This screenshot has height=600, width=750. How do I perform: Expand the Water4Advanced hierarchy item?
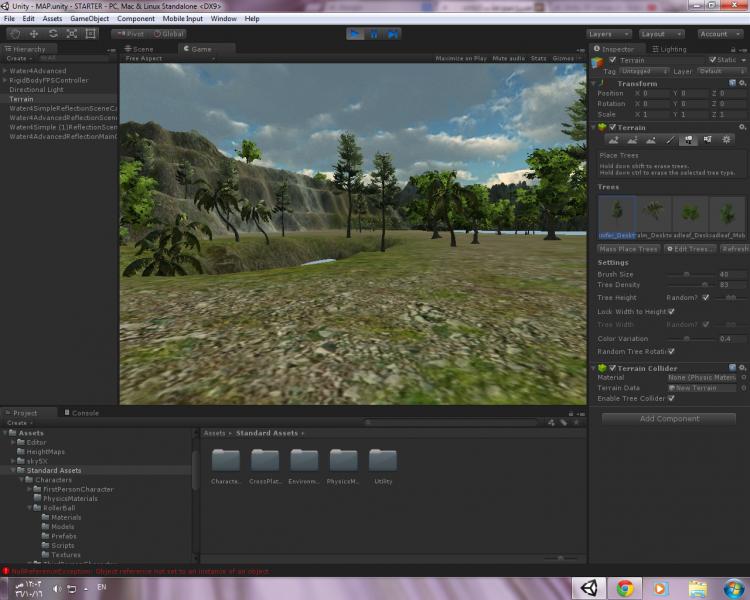click(x=5, y=71)
